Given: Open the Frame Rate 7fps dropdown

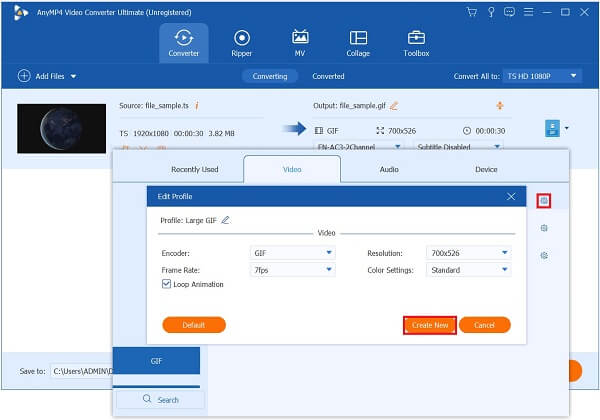Looking at the screenshot, I should click(293, 270).
